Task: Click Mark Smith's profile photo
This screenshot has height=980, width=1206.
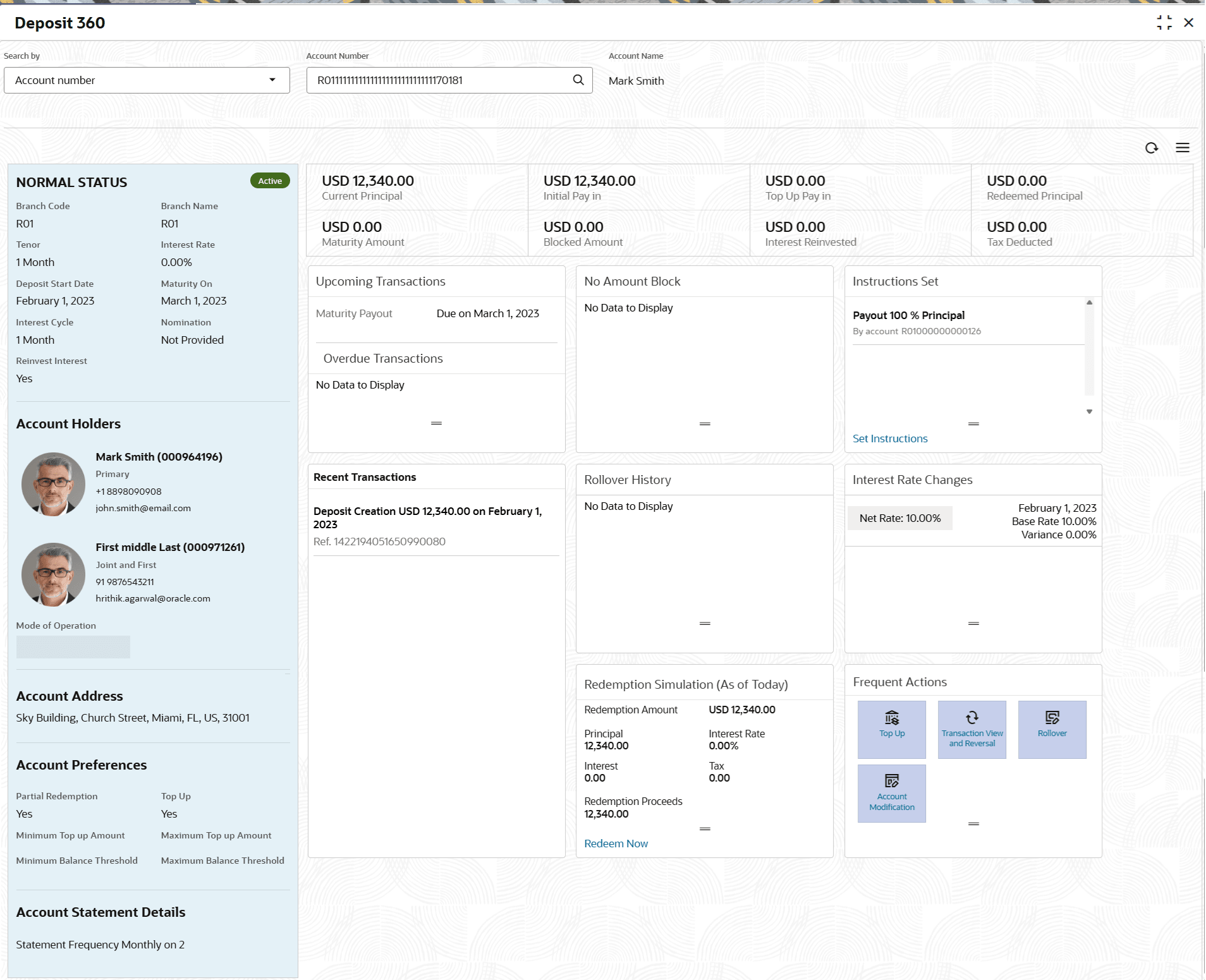Action: point(53,484)
